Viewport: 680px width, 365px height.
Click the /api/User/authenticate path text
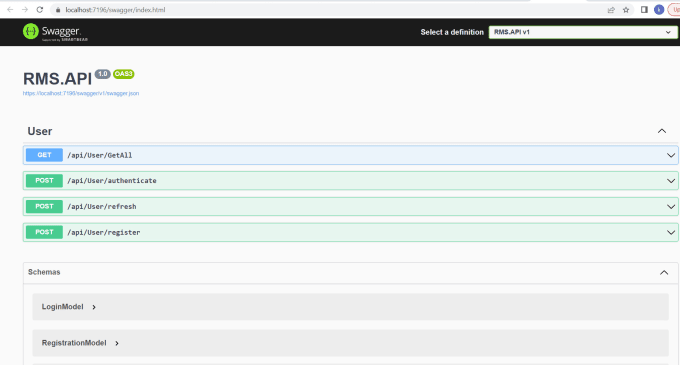[112, 181]
